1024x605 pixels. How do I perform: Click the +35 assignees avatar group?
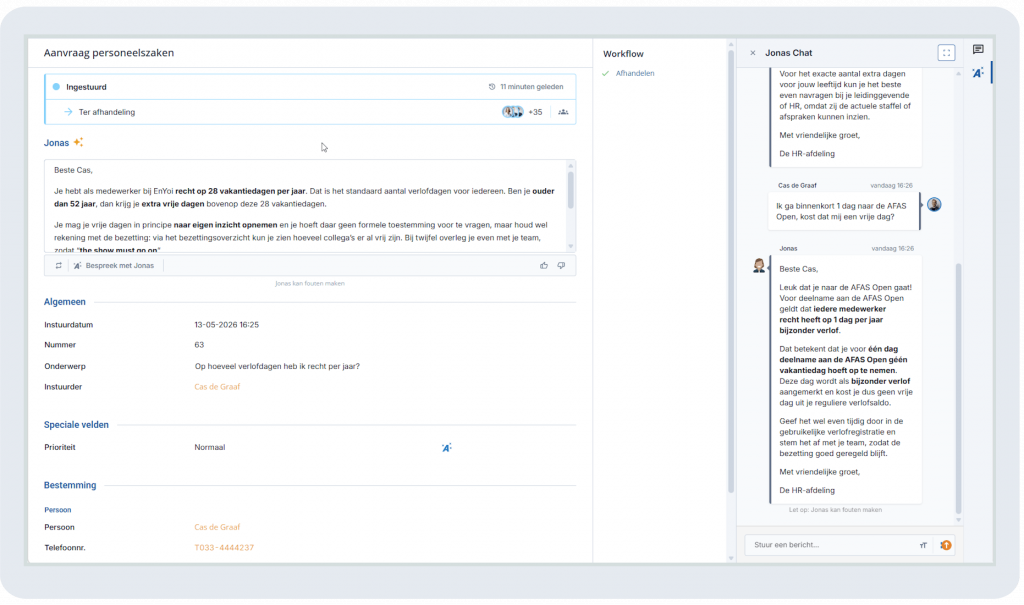(522, 112)
